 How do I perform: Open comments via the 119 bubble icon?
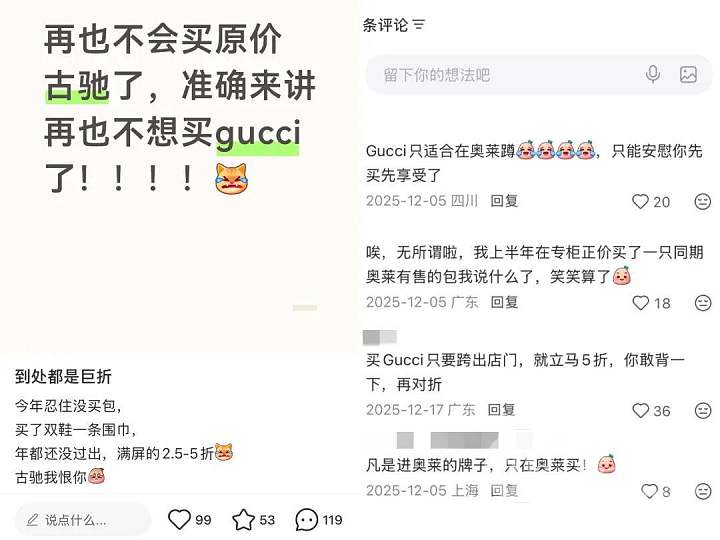coord(307,520)
